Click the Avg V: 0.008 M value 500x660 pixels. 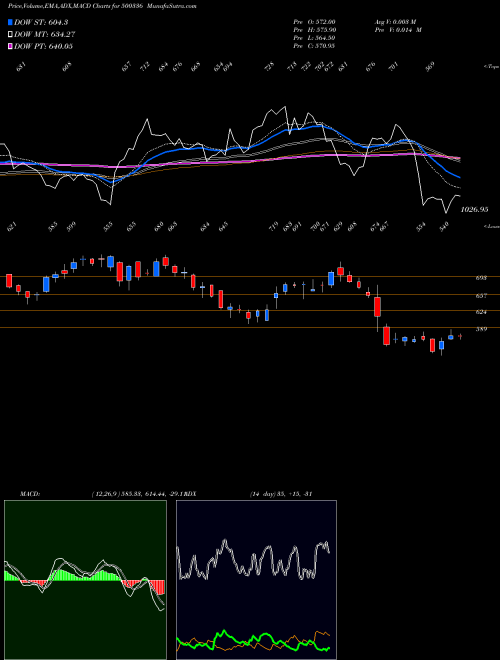click(395, 21)
